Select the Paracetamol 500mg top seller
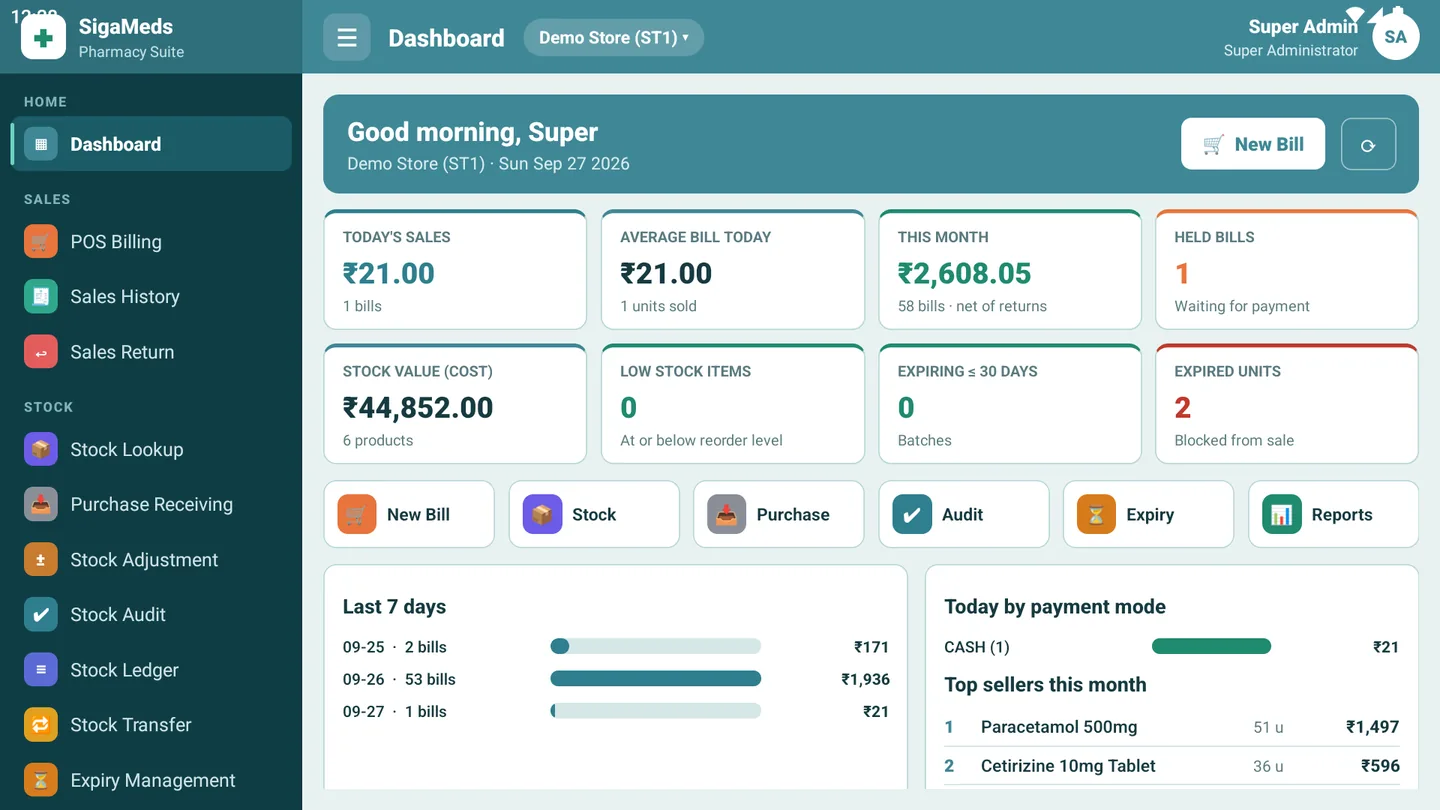1440x810 pixels. click(x=1172, y=727)
